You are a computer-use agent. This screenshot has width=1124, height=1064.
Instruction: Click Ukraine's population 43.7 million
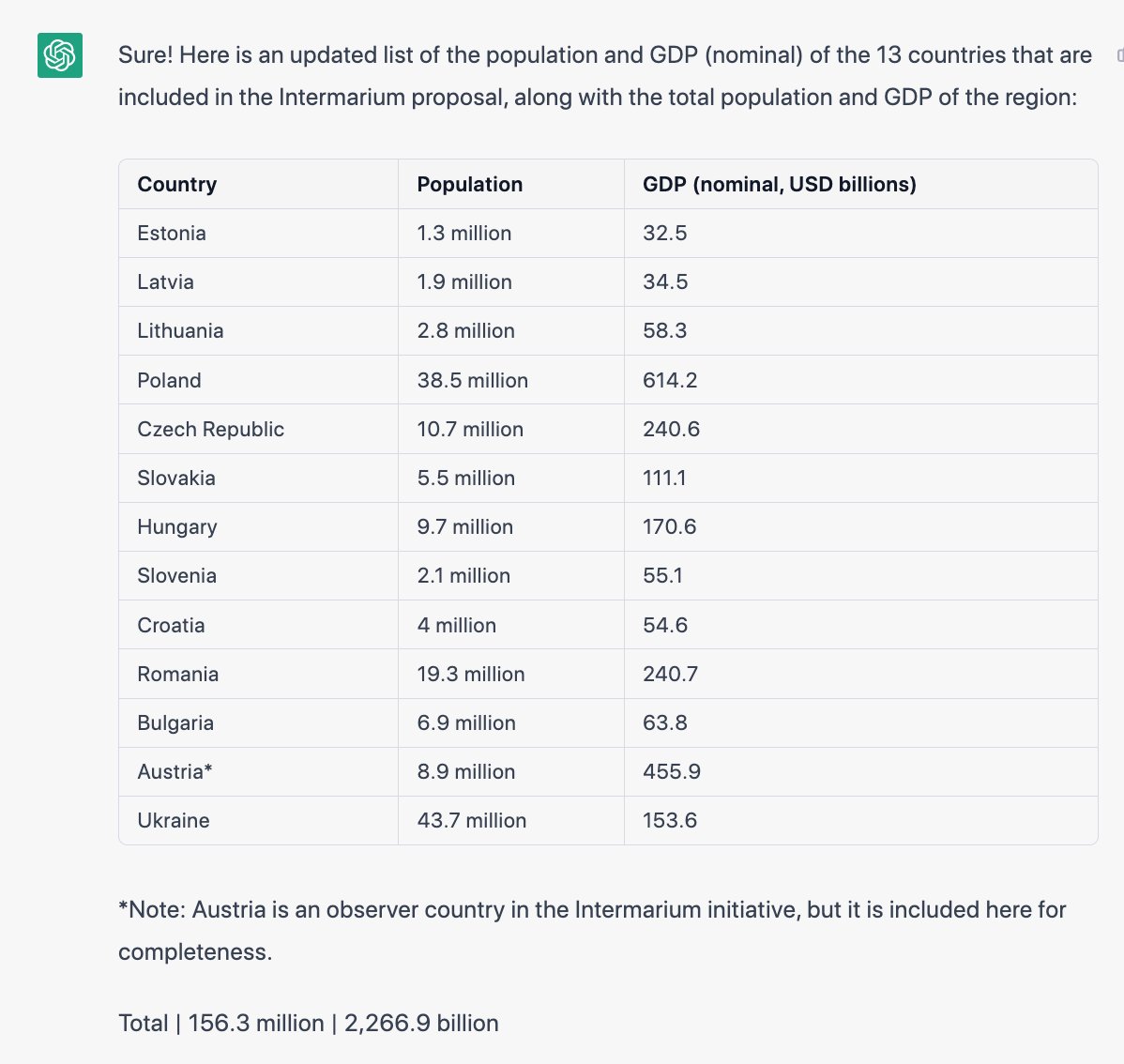point(471,821)
